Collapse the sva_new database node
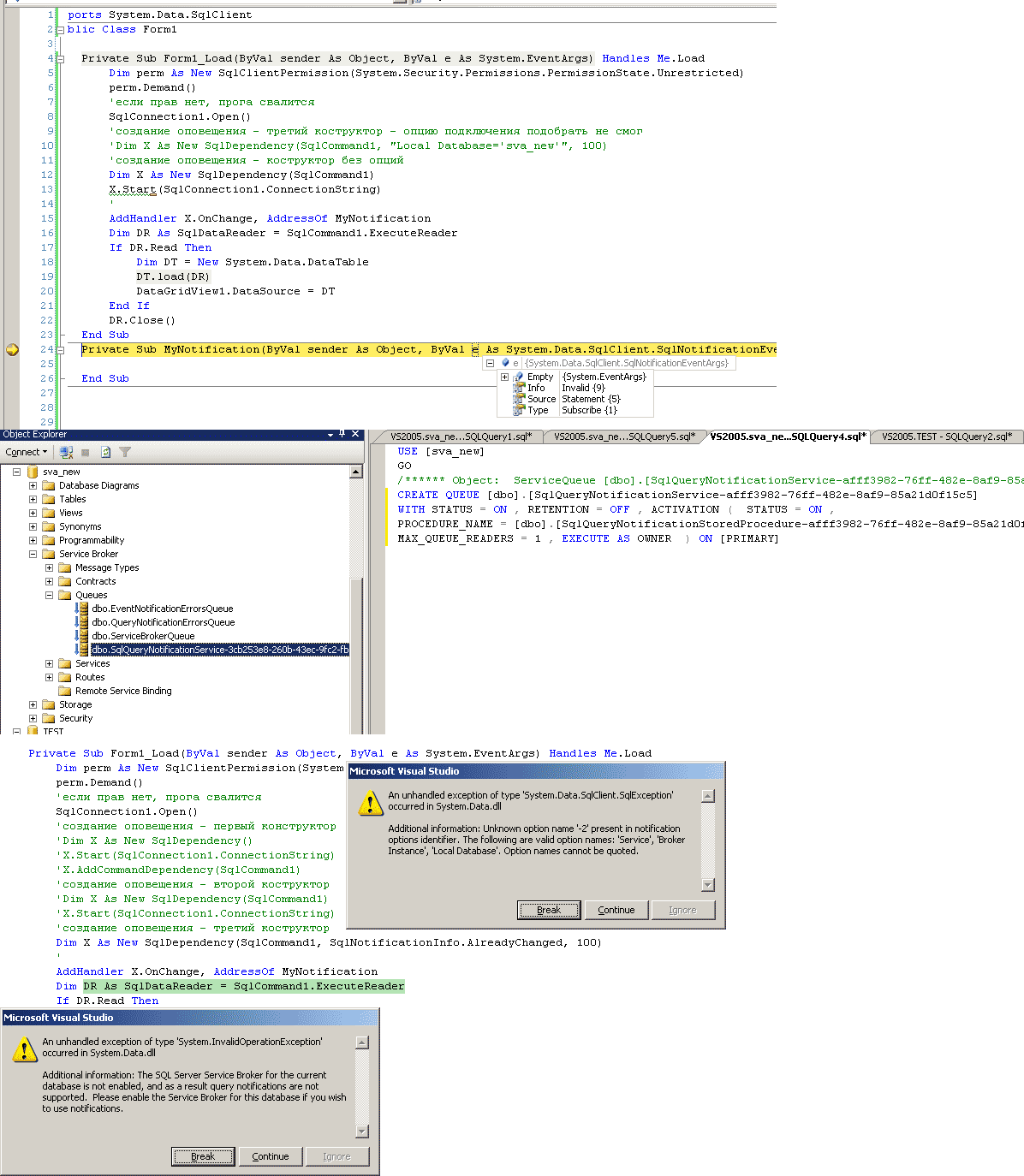Viewport: 1024px width, 1176px height. [16, 472]
